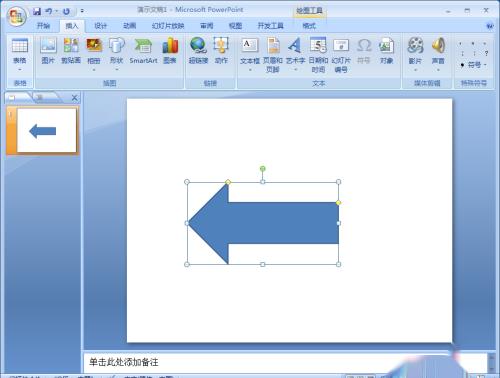Close the slide thumbnail pane
Image resolution: width=500 pixels, height=378 pixels.
click(x=74, y=98)
